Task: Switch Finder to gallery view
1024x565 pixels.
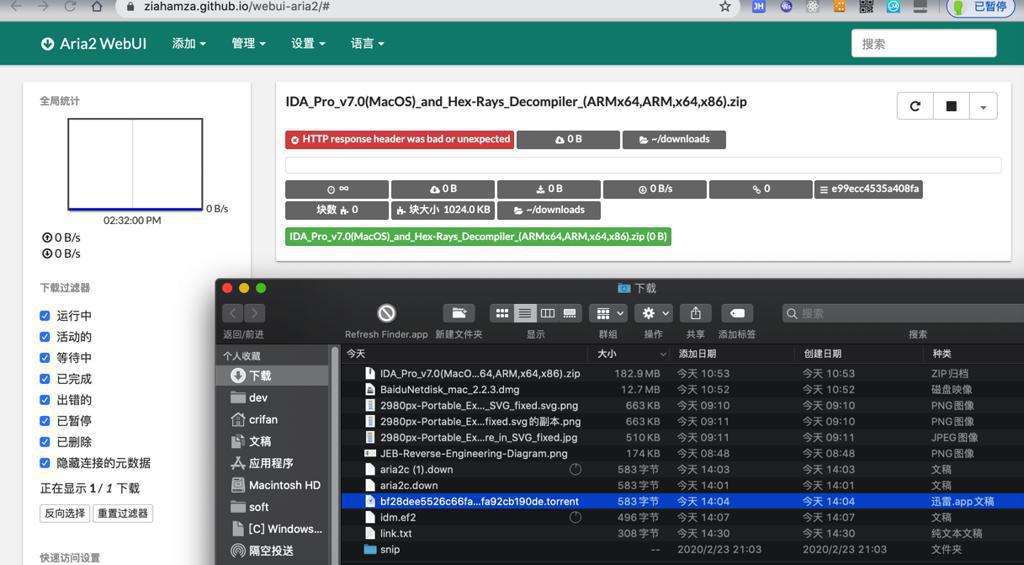Action: (569, 314)
